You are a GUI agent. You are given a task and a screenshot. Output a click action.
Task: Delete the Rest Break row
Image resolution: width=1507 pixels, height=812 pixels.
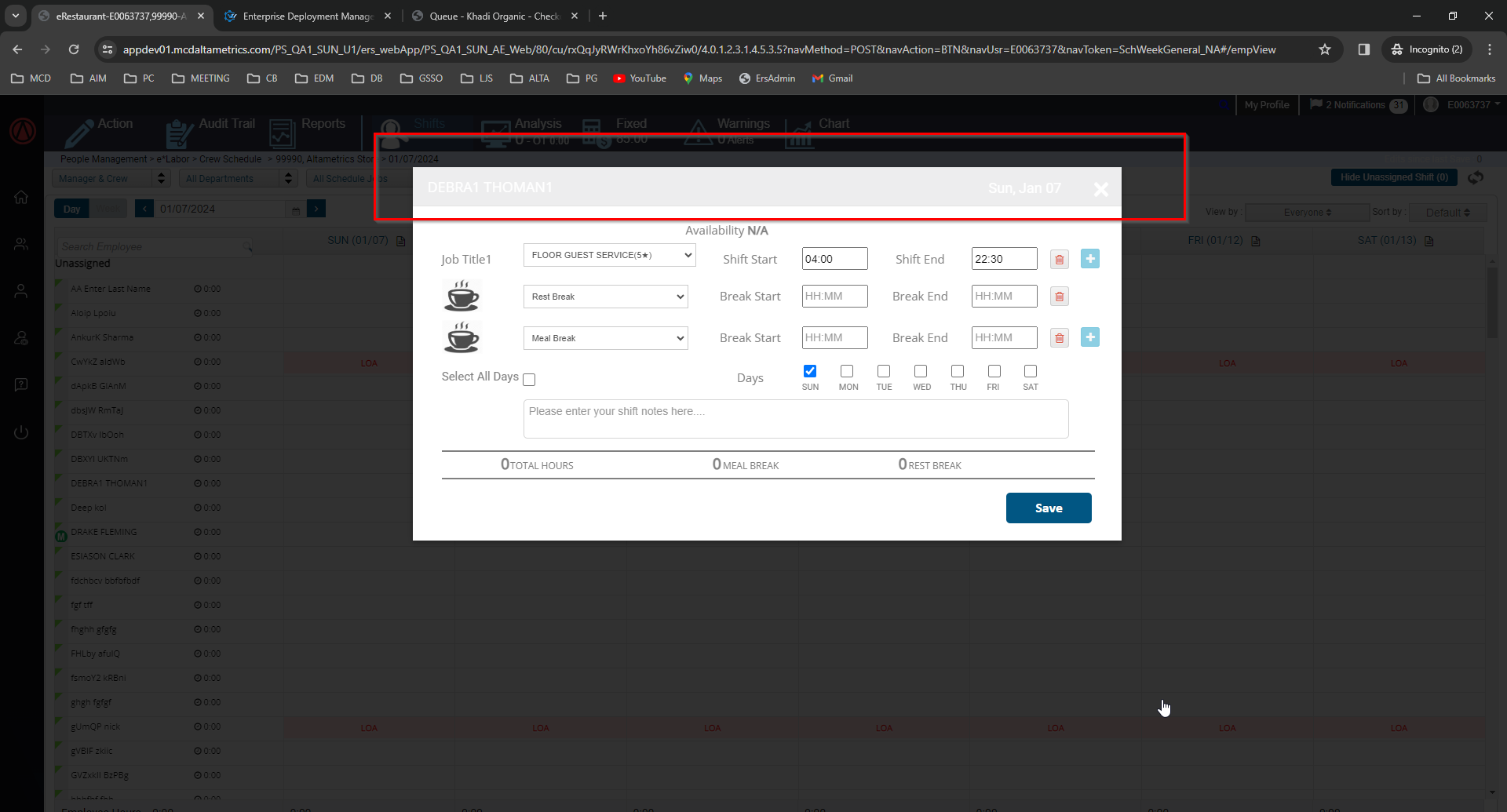1059,297
